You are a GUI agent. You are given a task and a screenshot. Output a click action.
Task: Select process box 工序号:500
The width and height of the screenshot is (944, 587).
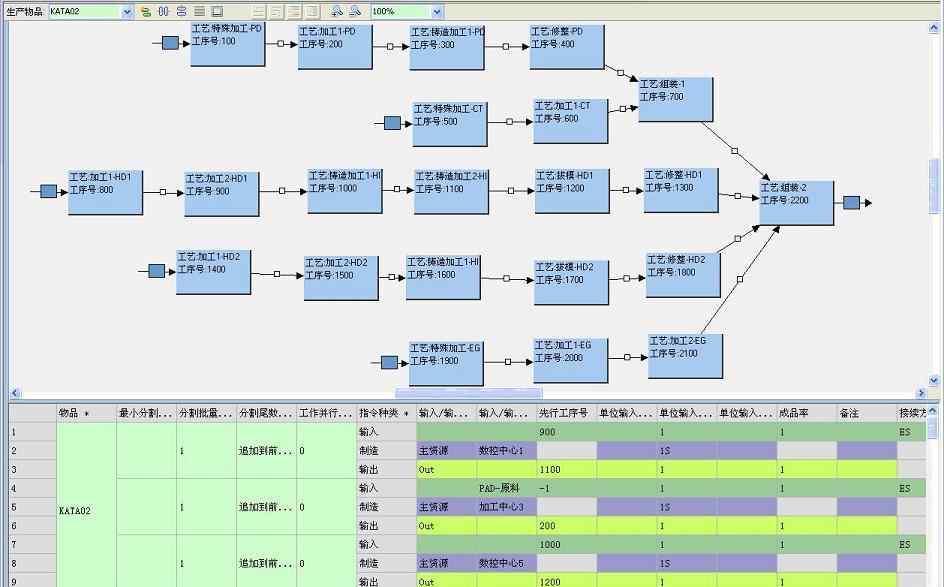click(x=450, y=123)
